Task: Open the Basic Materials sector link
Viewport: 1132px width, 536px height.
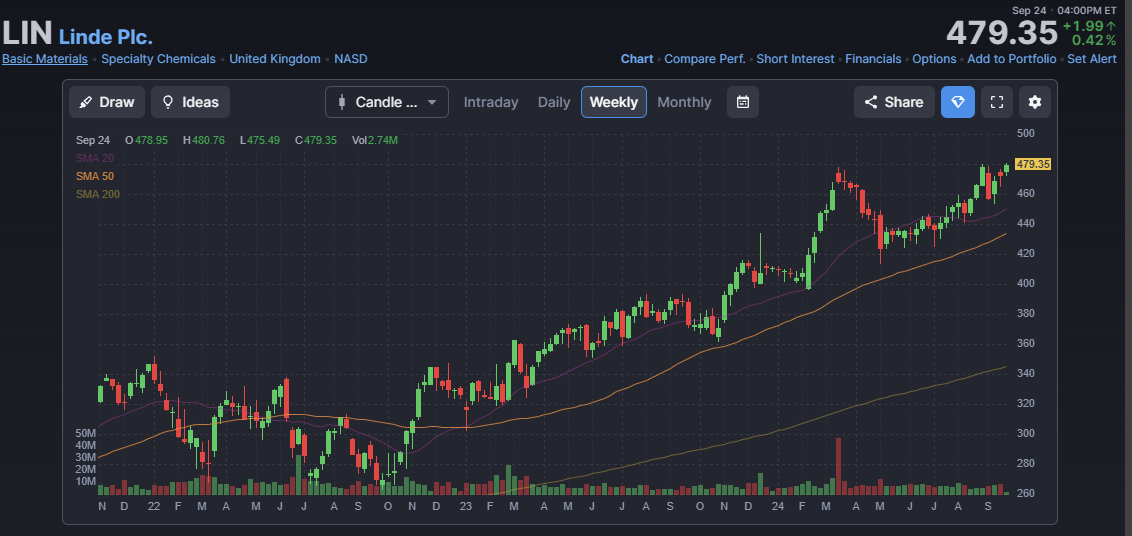Action: 45,59
